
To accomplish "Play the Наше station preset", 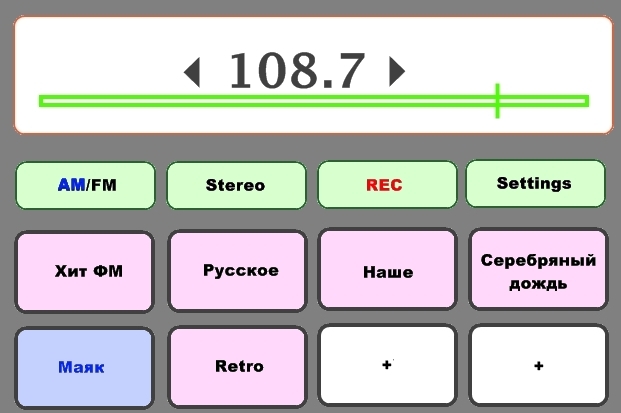I will pos(387,271).
